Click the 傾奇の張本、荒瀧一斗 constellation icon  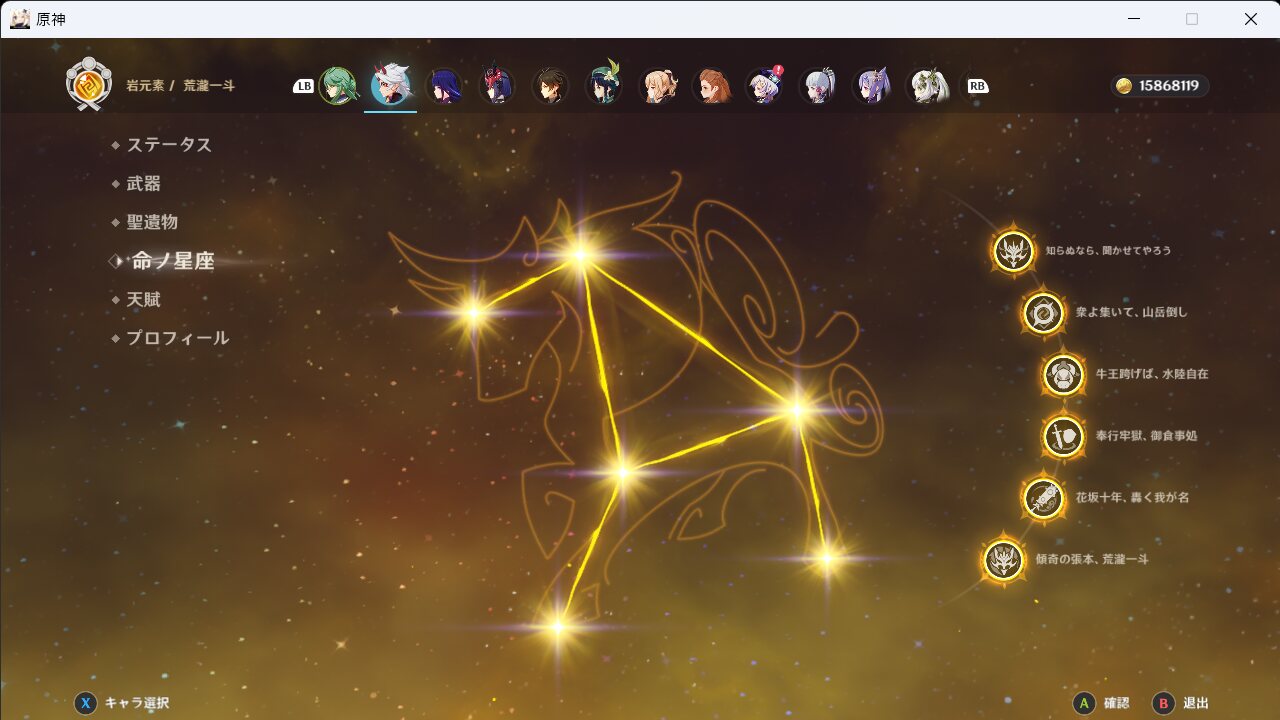pos(1003,560)
